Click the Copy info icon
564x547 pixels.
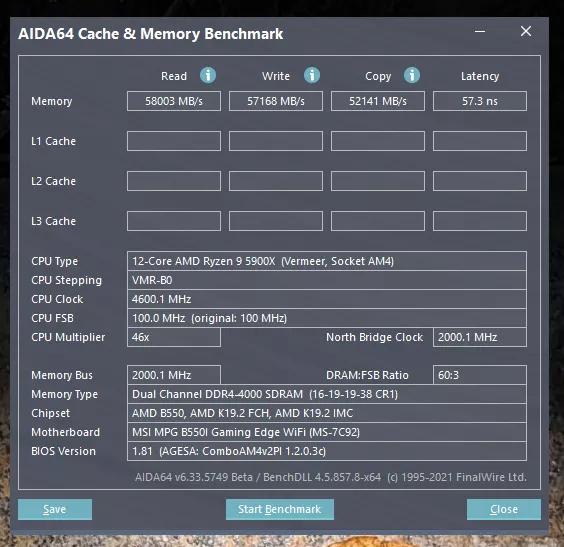click(412, 76)
